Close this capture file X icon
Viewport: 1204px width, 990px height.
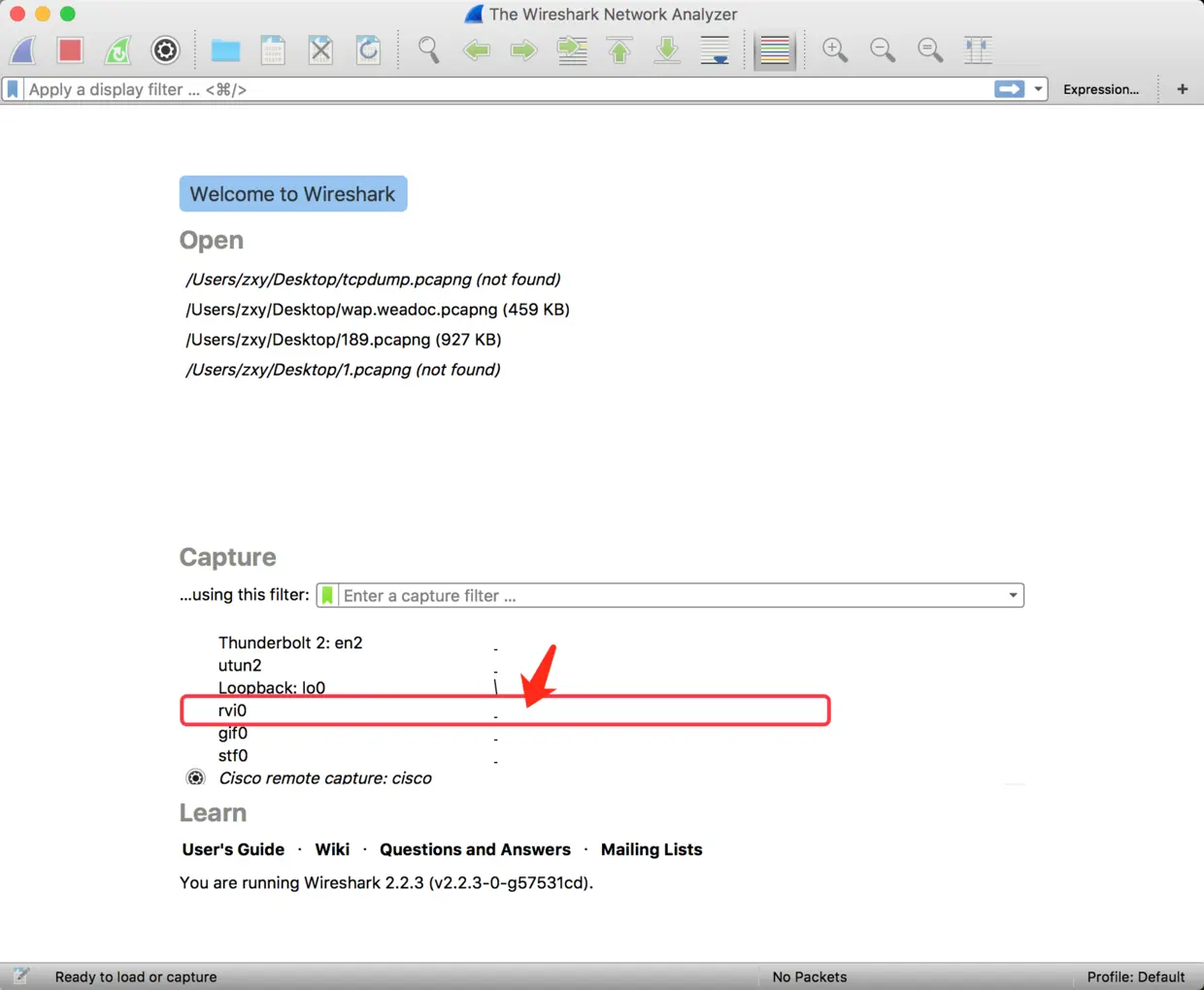320,49
